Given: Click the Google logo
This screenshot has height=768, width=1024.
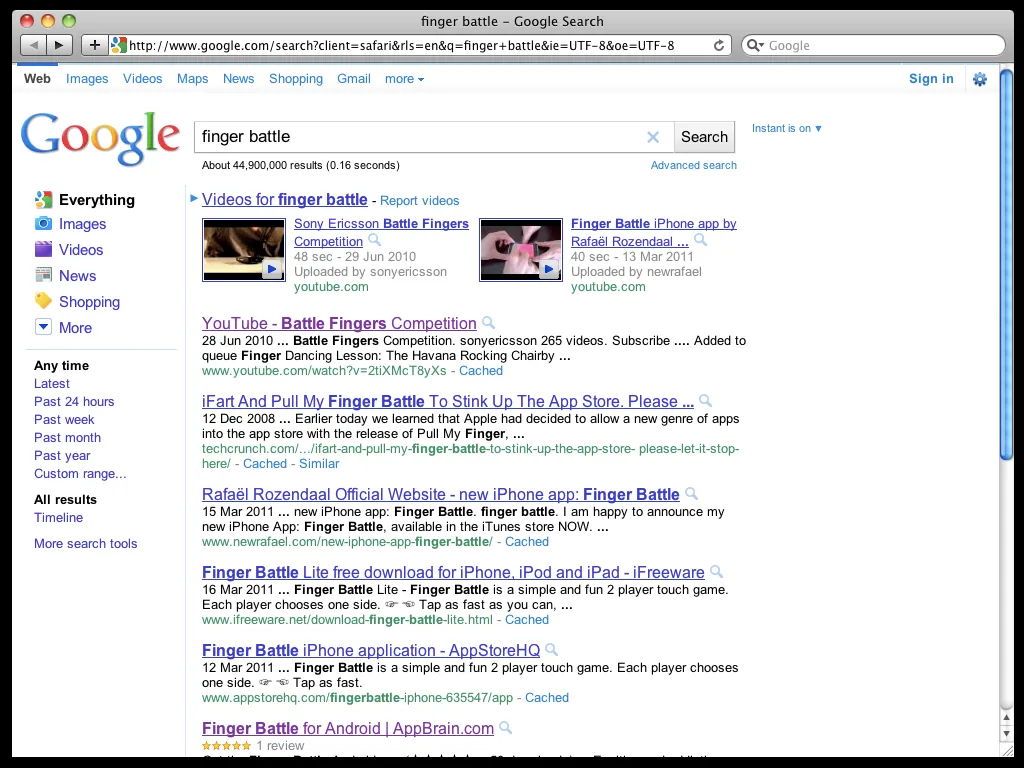Looking at the screenshot, I should [x=100, y=138].
